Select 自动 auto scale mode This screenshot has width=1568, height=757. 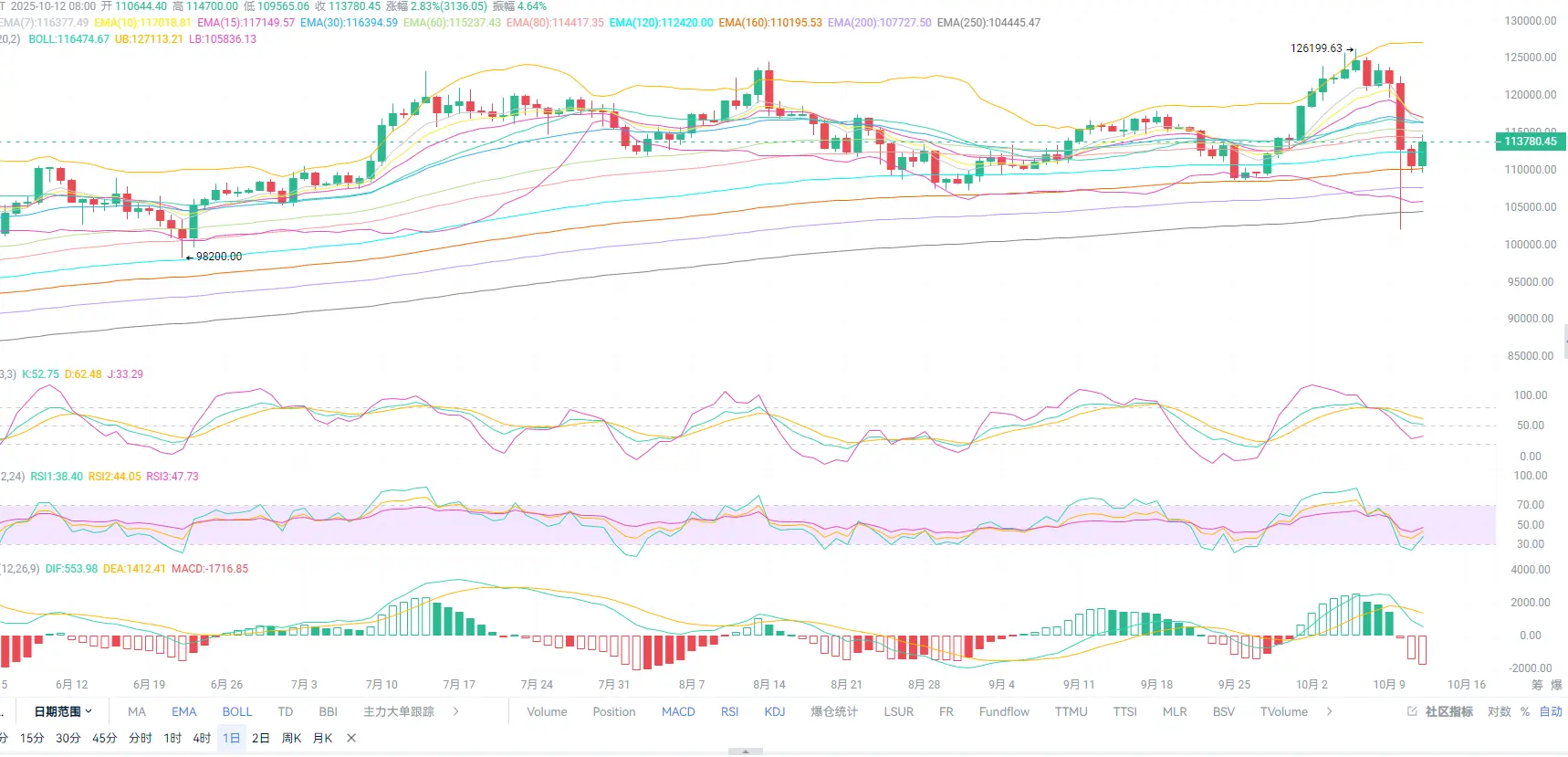click(1551, 711)
